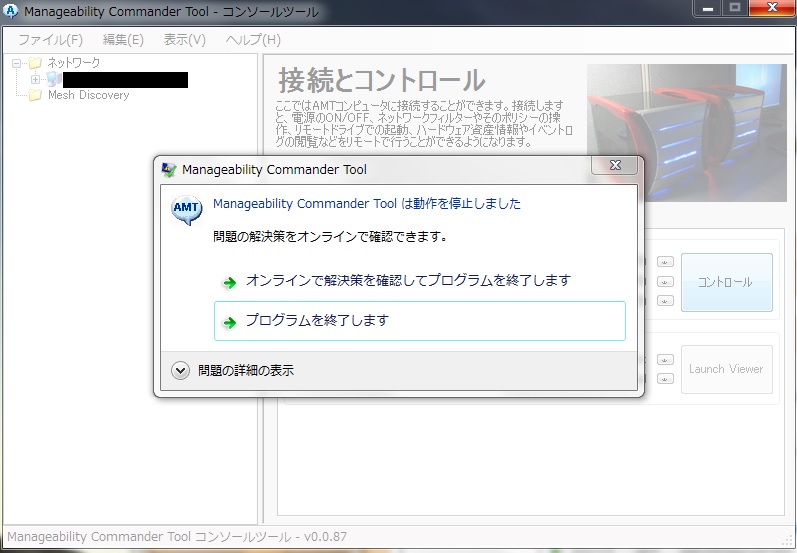797x553 pixels.
Task: Click the computer icon beside the redacted tree node
Action: coord(53,79)
